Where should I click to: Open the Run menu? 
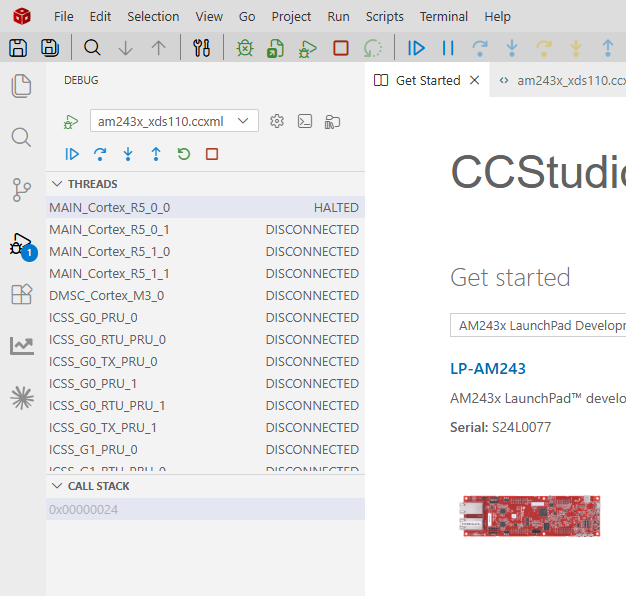pos(339,16)
